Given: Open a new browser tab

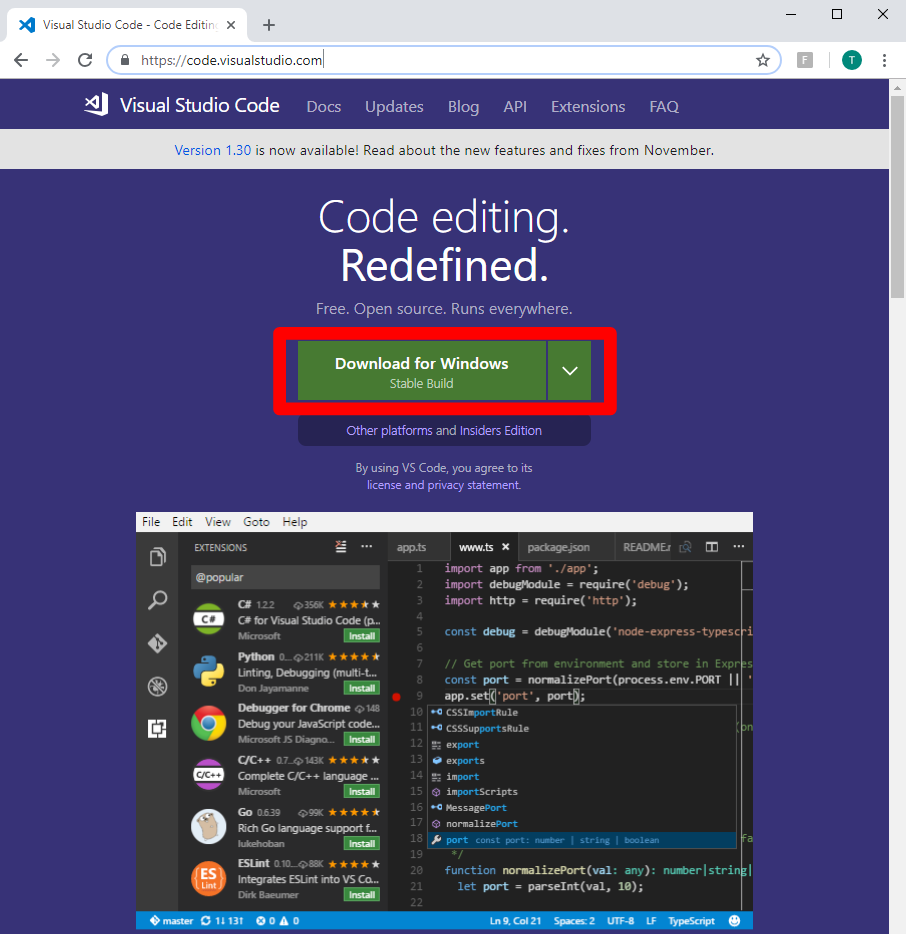Looking at the screenshot, I should [269, 25].
